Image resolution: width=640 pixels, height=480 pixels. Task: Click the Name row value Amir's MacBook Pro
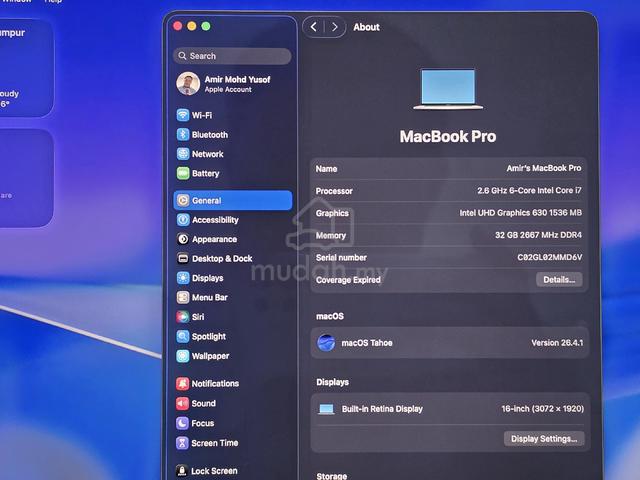(x=544, y=168)
